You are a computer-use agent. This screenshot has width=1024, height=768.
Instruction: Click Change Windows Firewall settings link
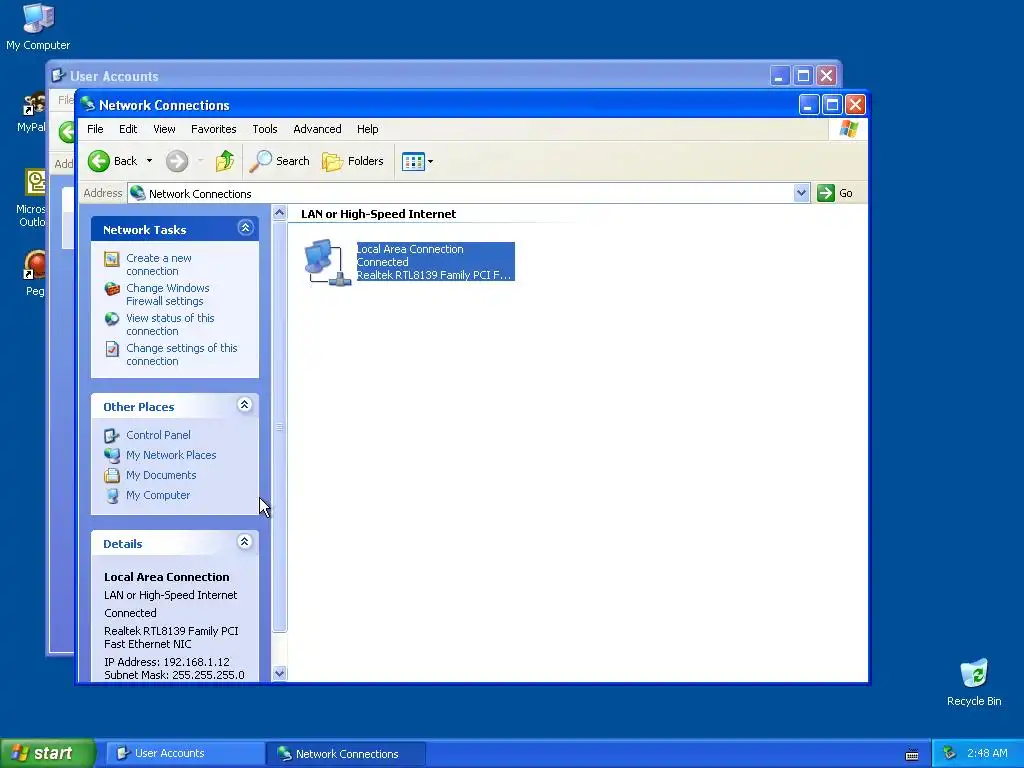pos(168,295)
